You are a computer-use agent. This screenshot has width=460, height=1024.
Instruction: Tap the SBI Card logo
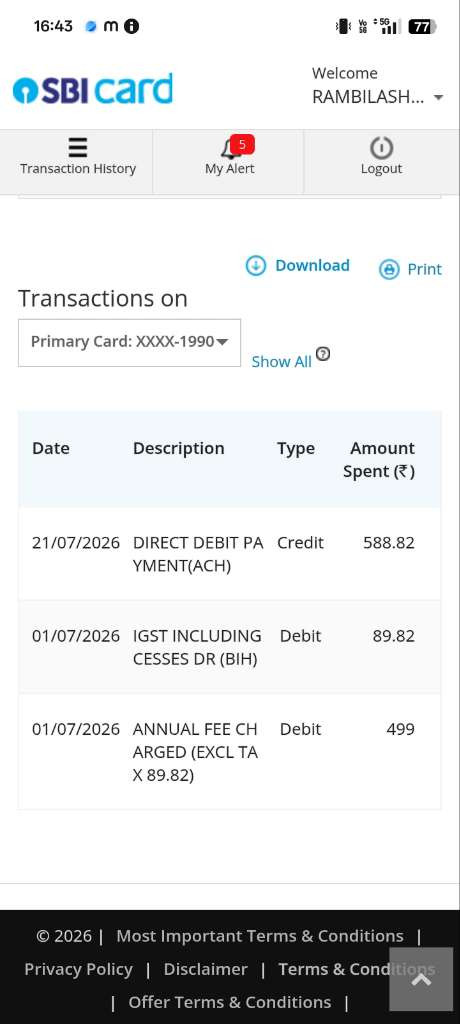click(93, 89)
